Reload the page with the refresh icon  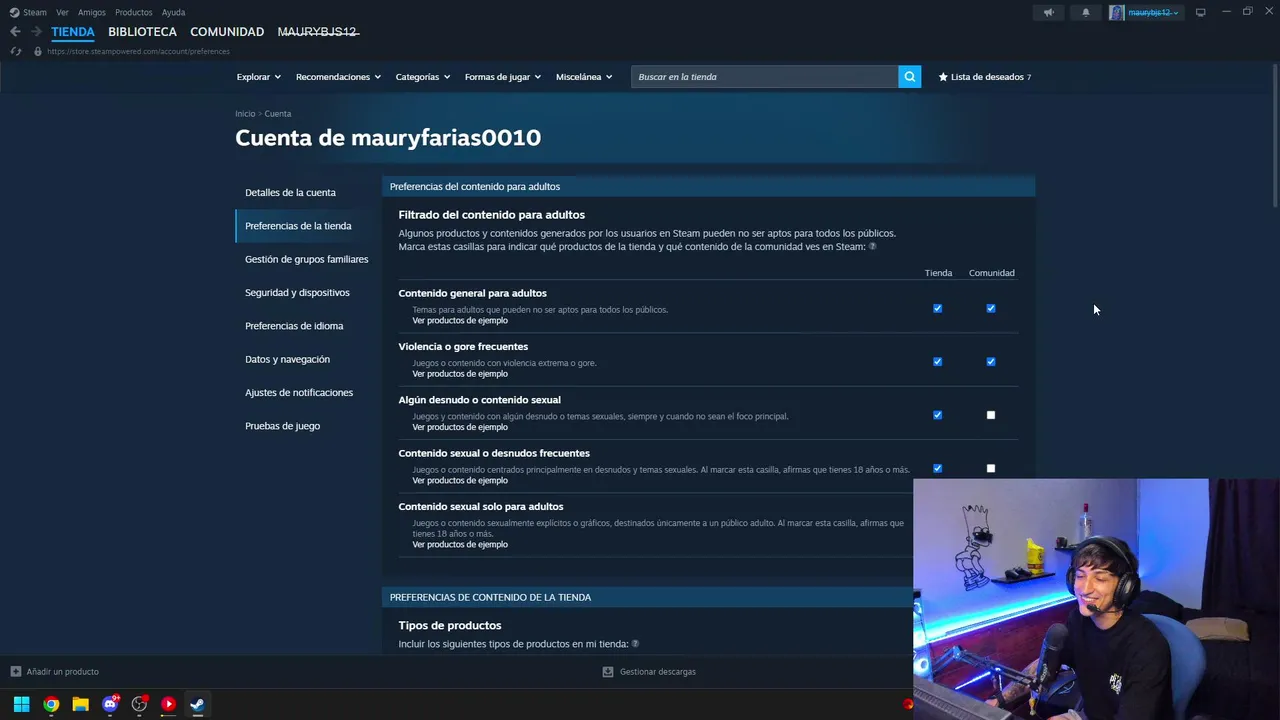click(16, 51)
